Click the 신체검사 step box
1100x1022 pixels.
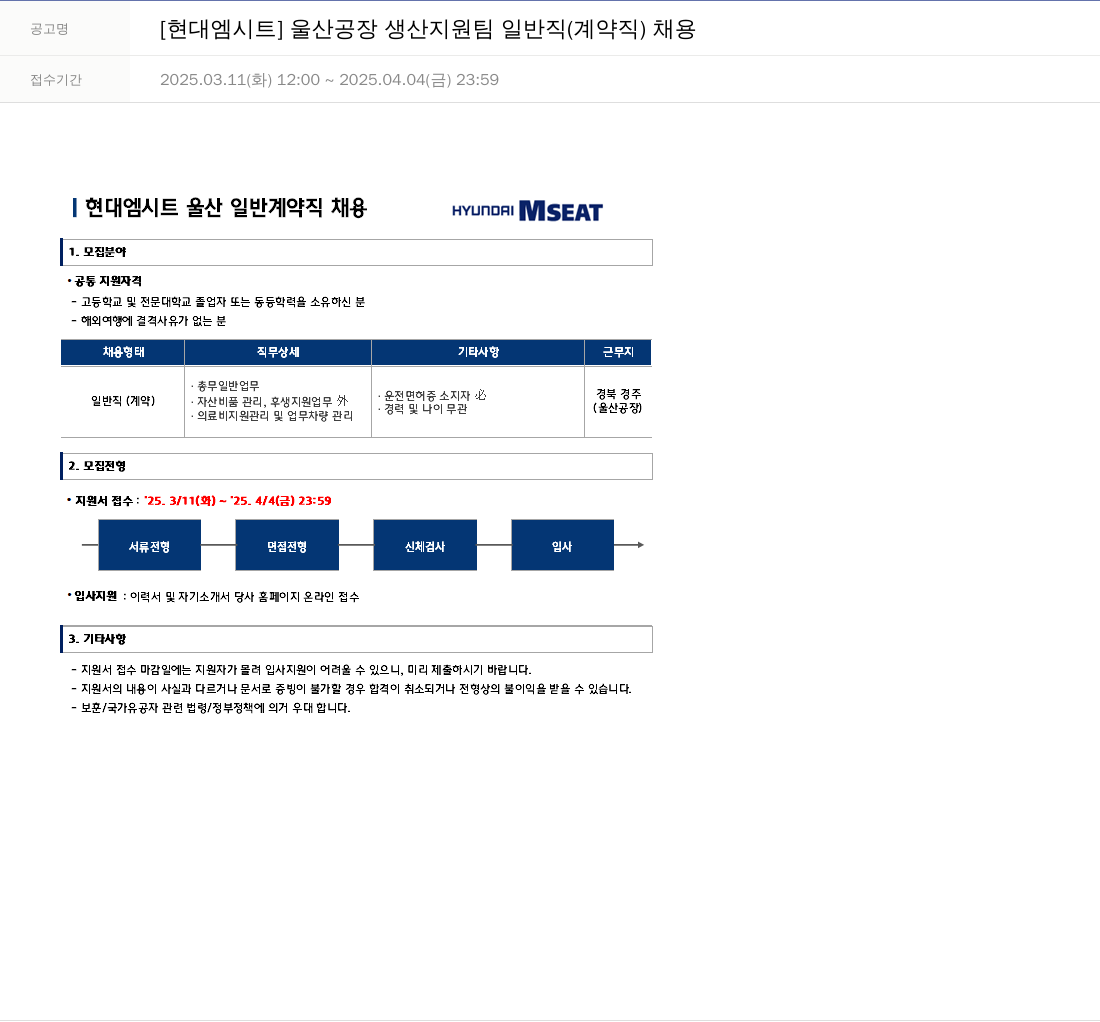(425, 545)
